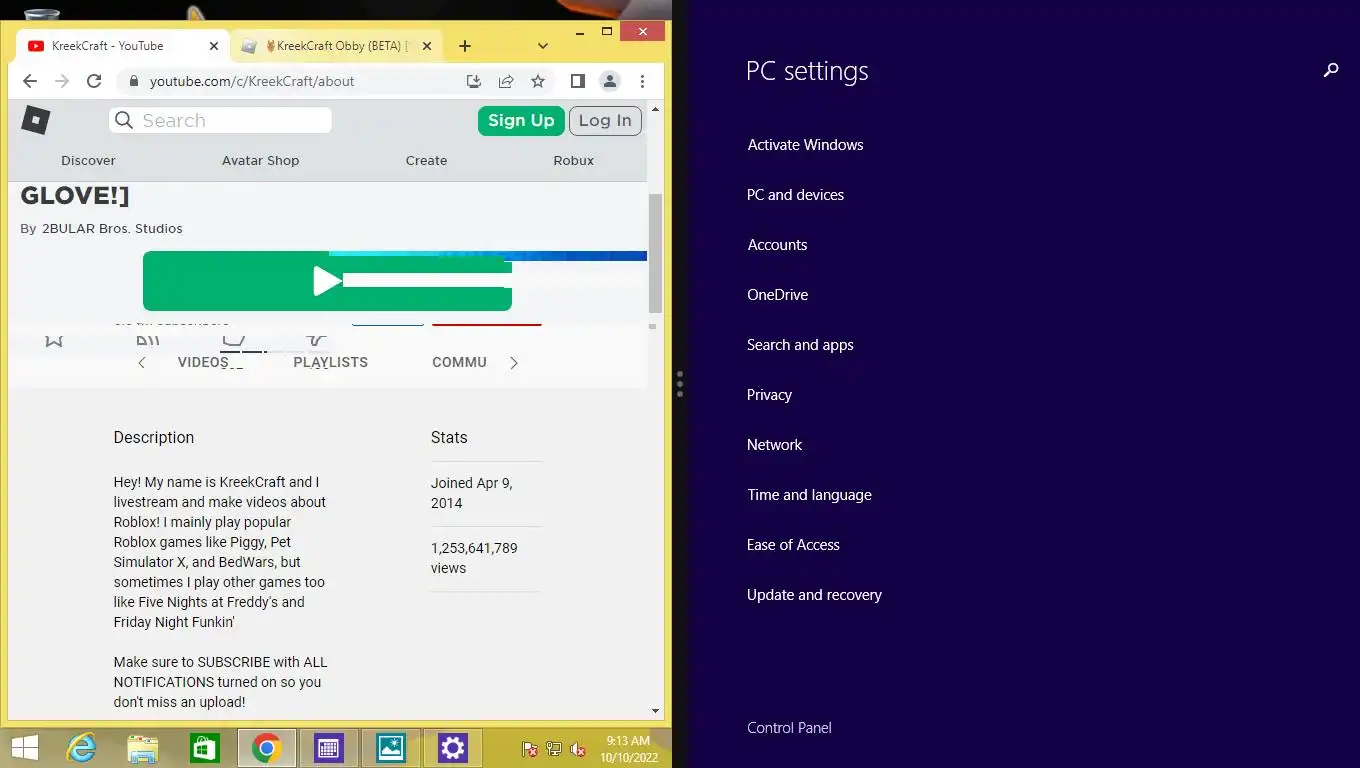Viewport: 1360px width, 768px height.
Task: Show previous channel tabs with left chevron
Action: [142, 363]
